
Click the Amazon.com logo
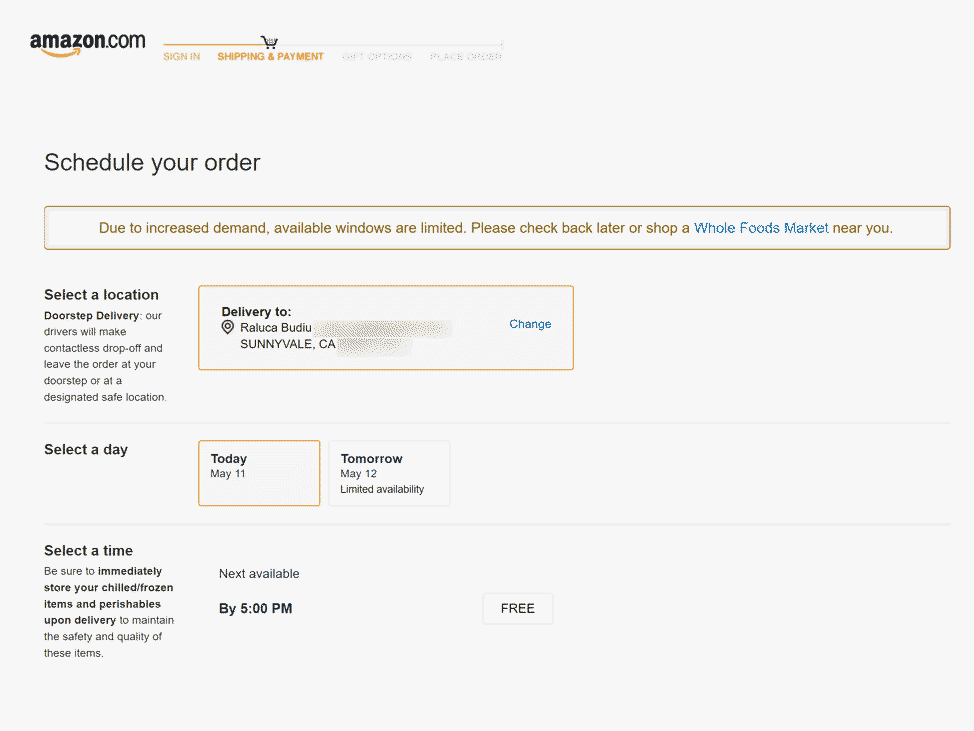(87, 45)
